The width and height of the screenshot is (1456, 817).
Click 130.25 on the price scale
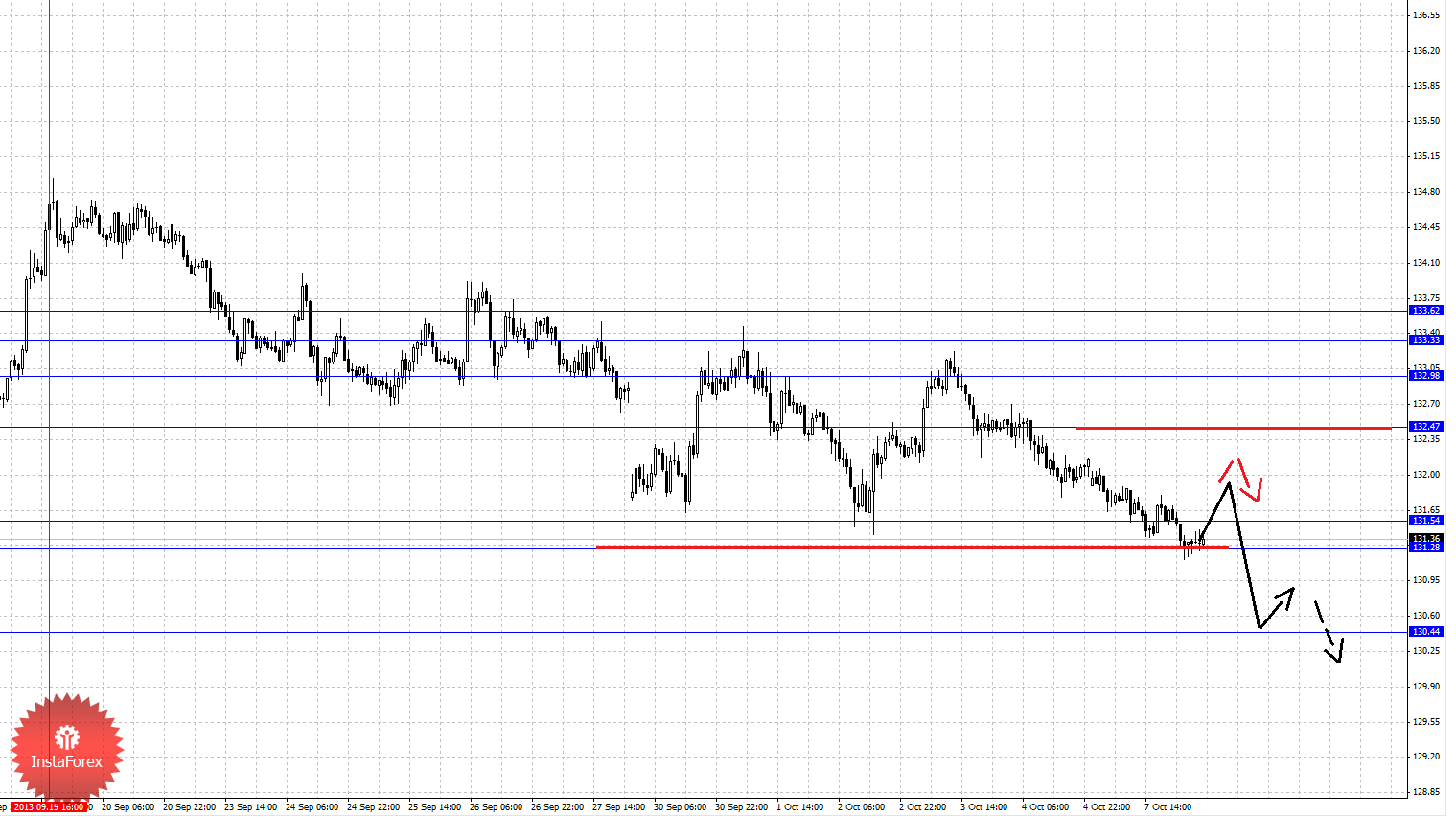(x=1426, y=651)
